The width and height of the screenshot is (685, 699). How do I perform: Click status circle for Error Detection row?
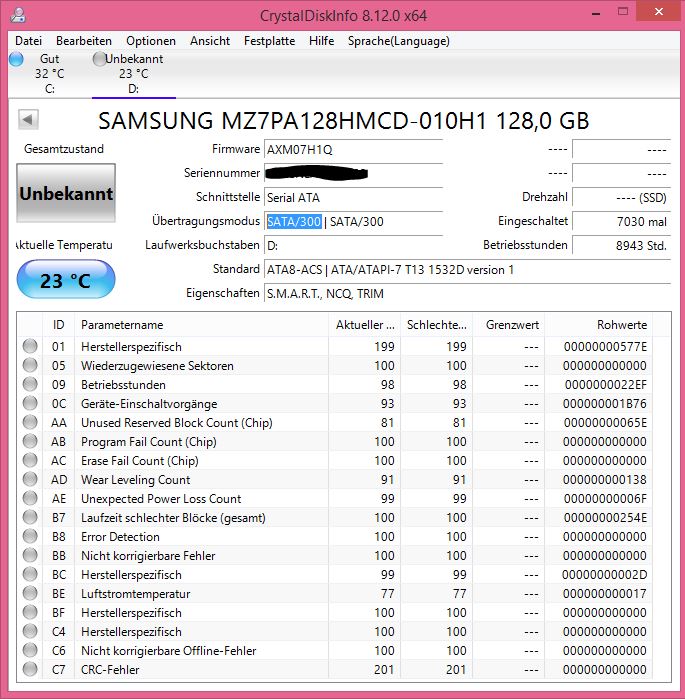(x=30, y=536)
